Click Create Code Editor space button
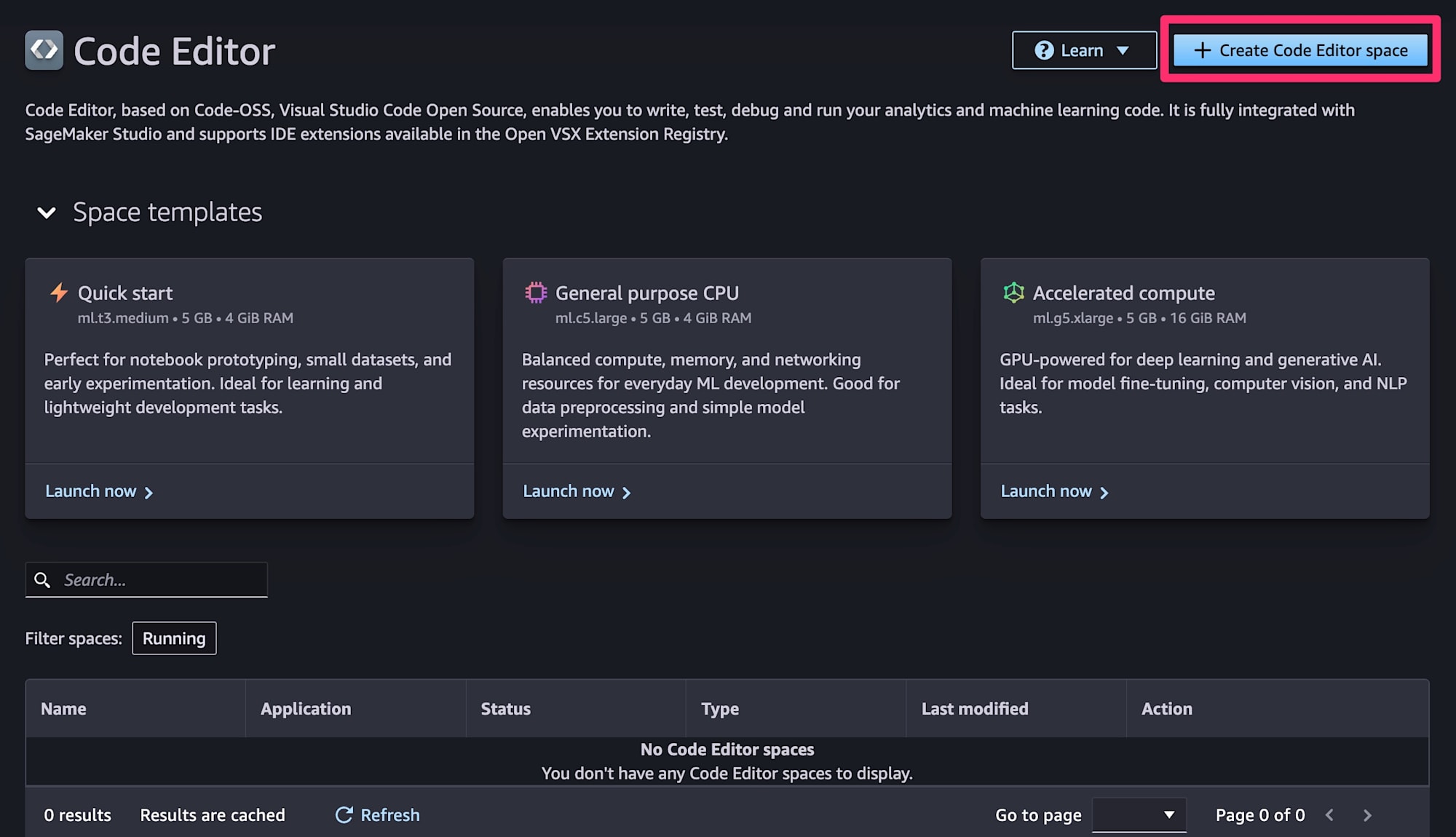The height and width of the screenshot is (837, 1456). (1300, 50)
